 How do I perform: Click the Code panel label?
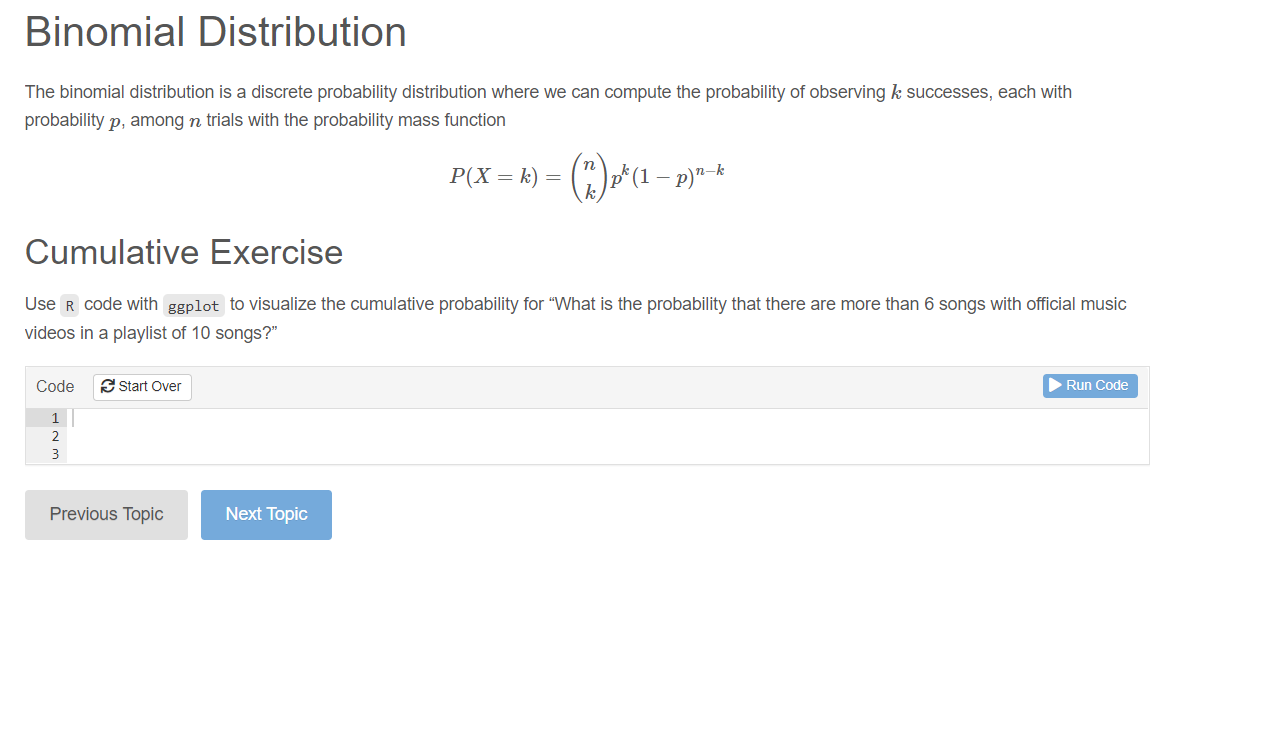pyautogui.click(x=54, y=386)
